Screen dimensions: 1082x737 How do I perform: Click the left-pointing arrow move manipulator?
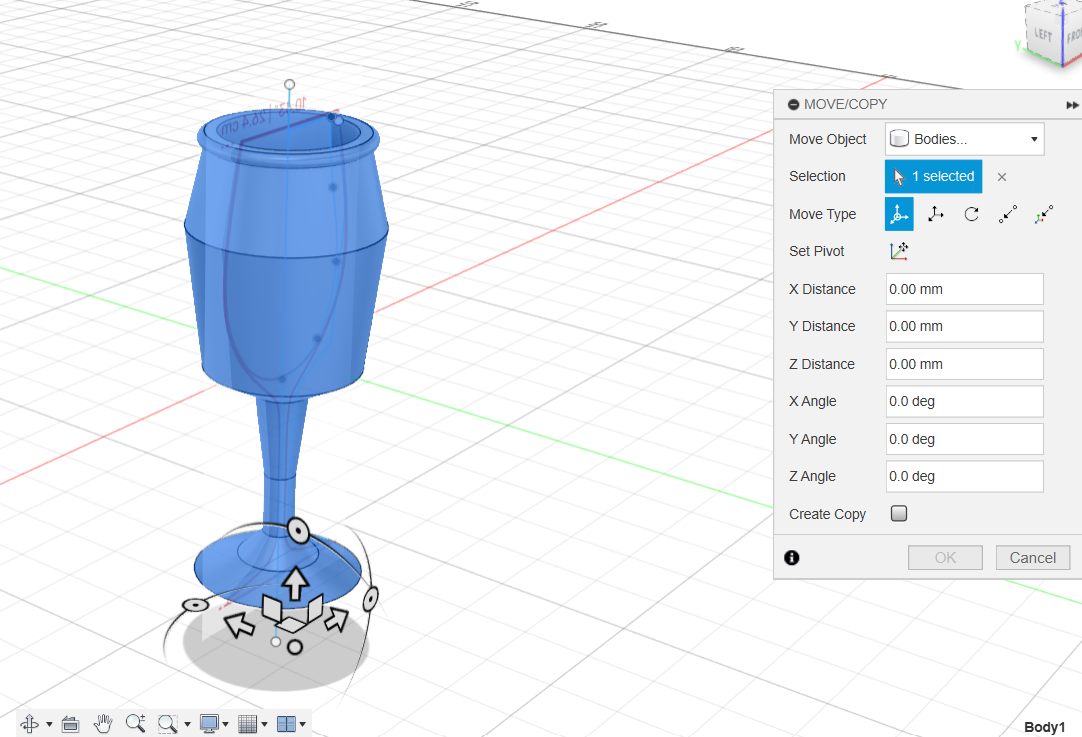[239, 625]
